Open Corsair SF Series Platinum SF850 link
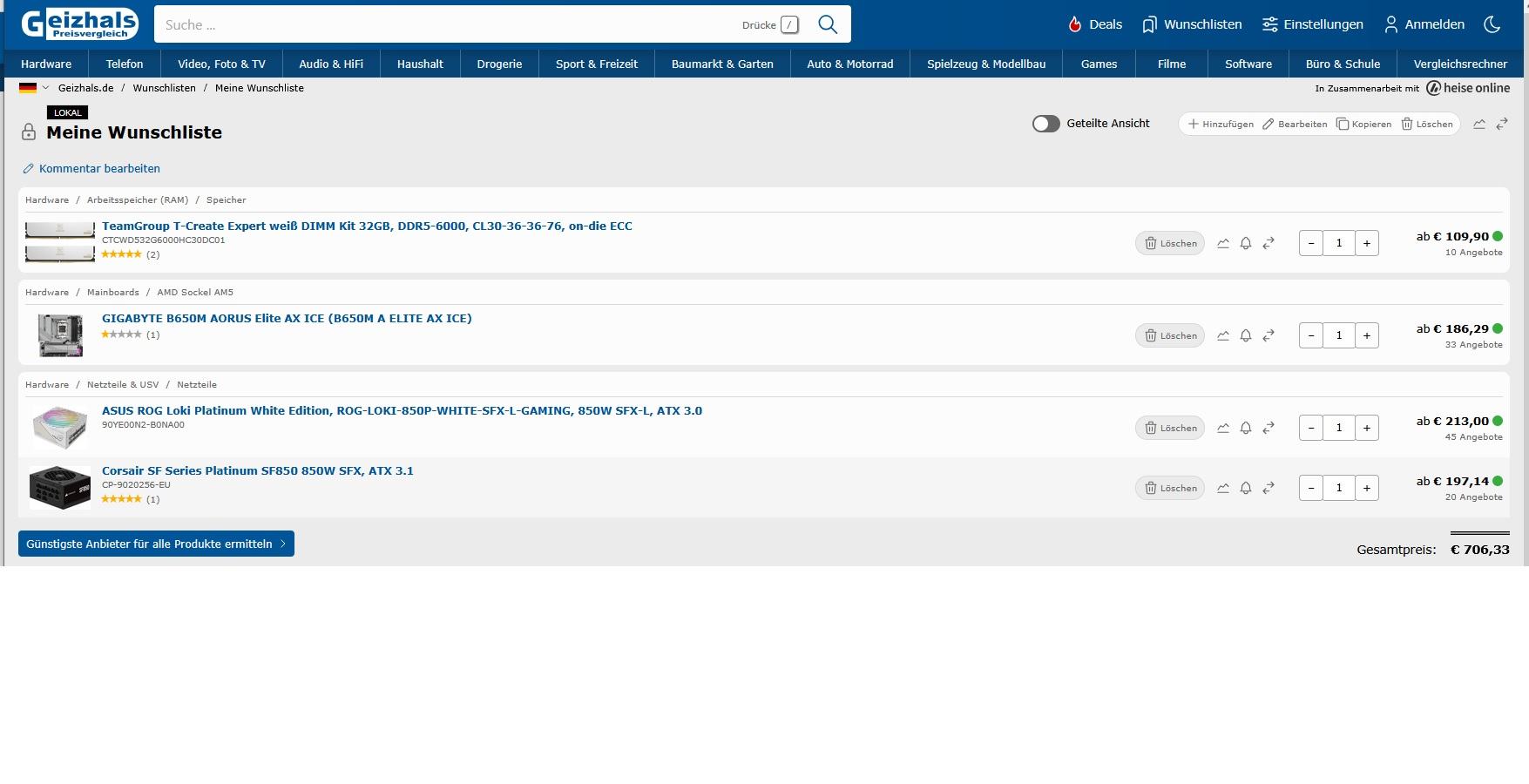This screenshot has width=1529, height=784. [258, 470]
